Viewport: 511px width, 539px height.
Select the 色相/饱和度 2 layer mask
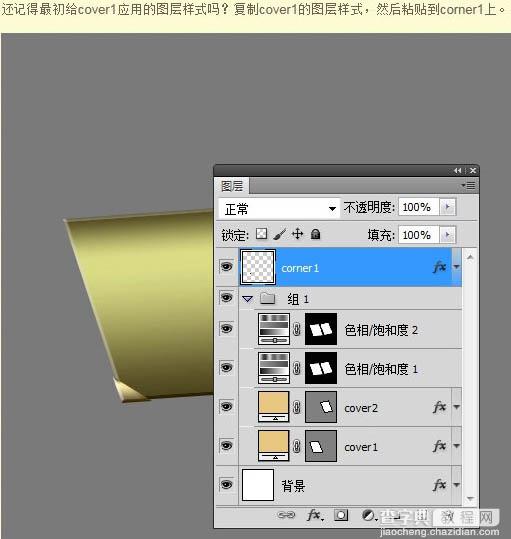[321, 329]
